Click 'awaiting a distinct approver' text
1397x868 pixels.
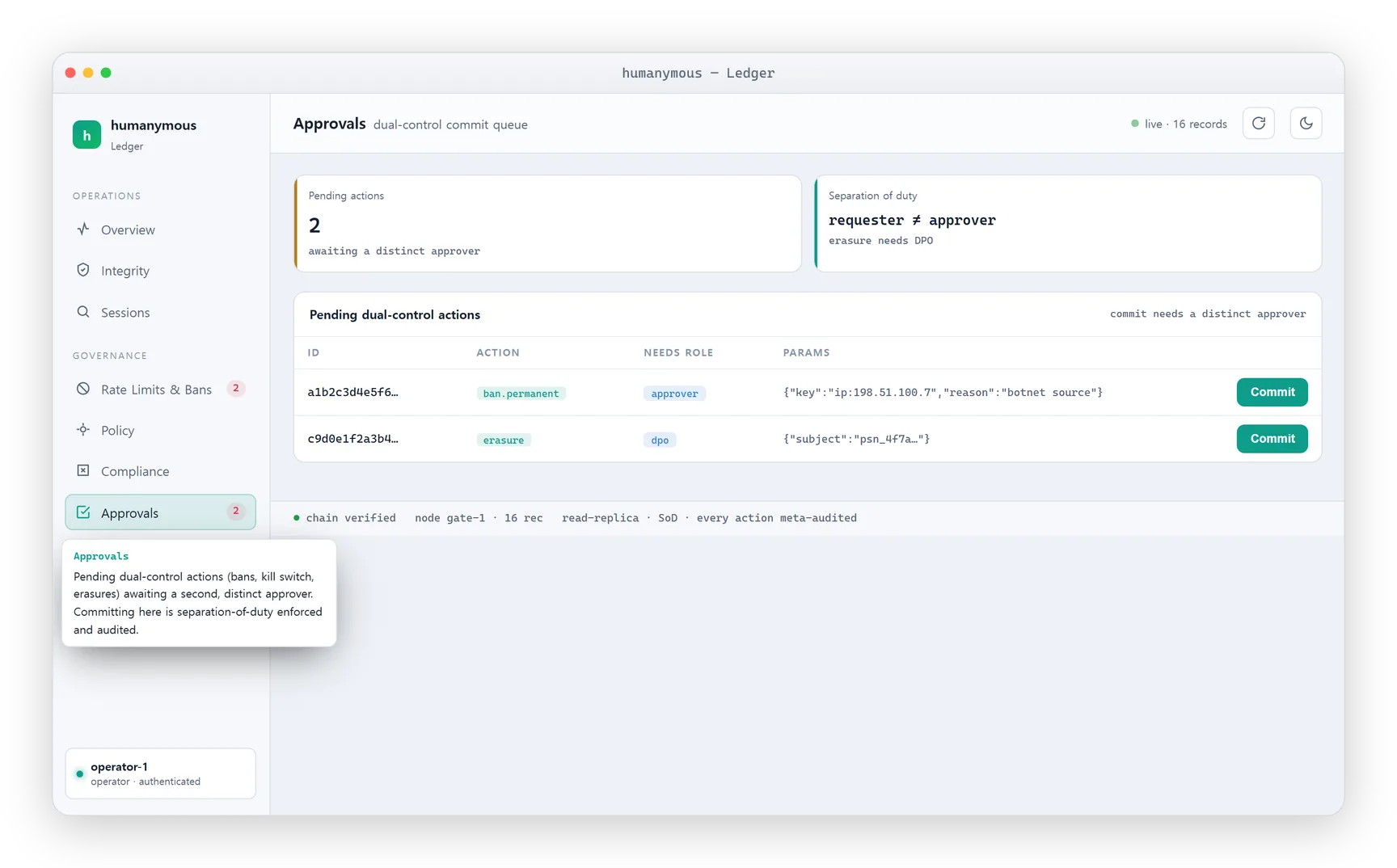(x=394, y=251)
